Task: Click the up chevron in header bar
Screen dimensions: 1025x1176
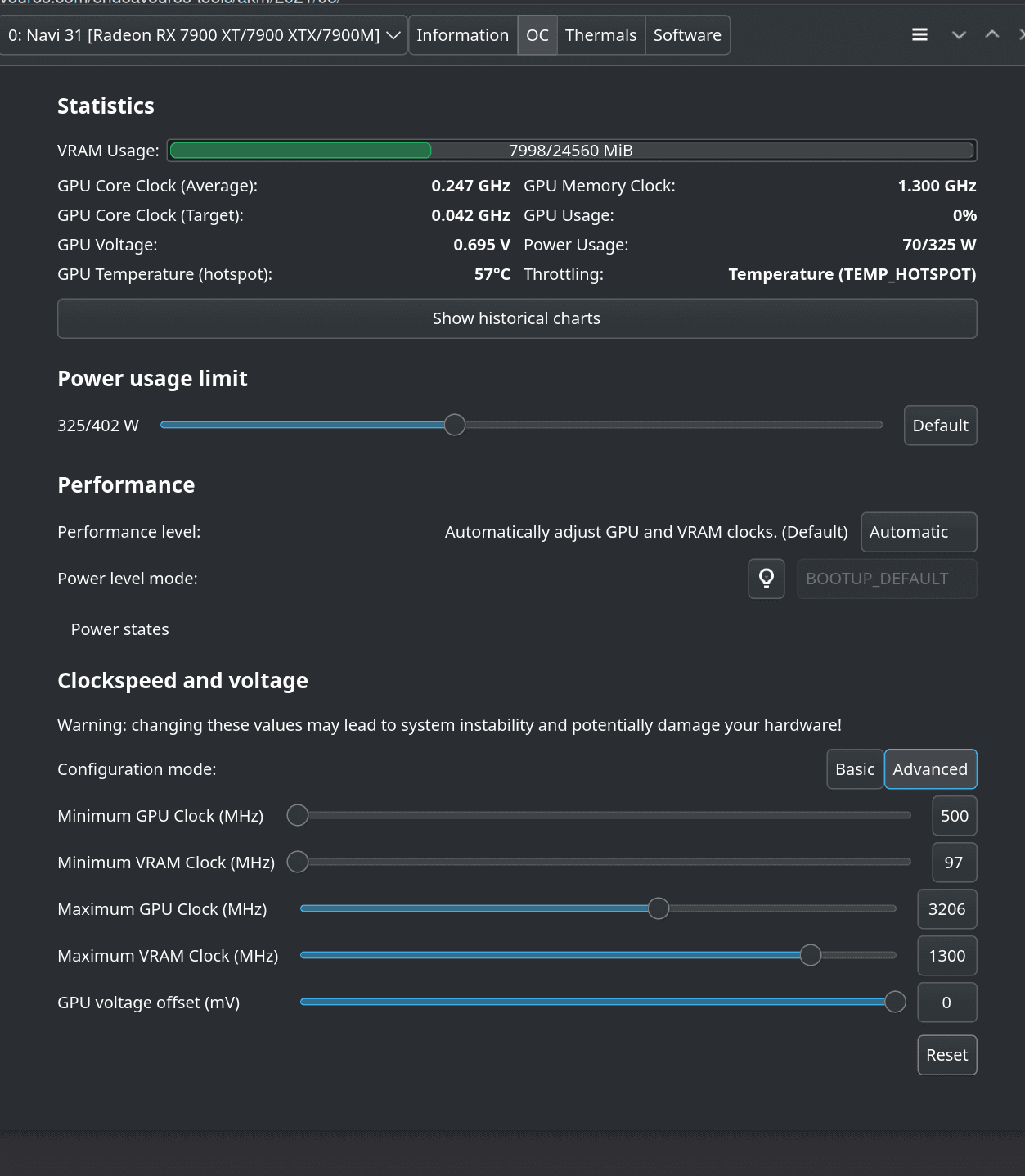Action: click(x=991, y=34)
